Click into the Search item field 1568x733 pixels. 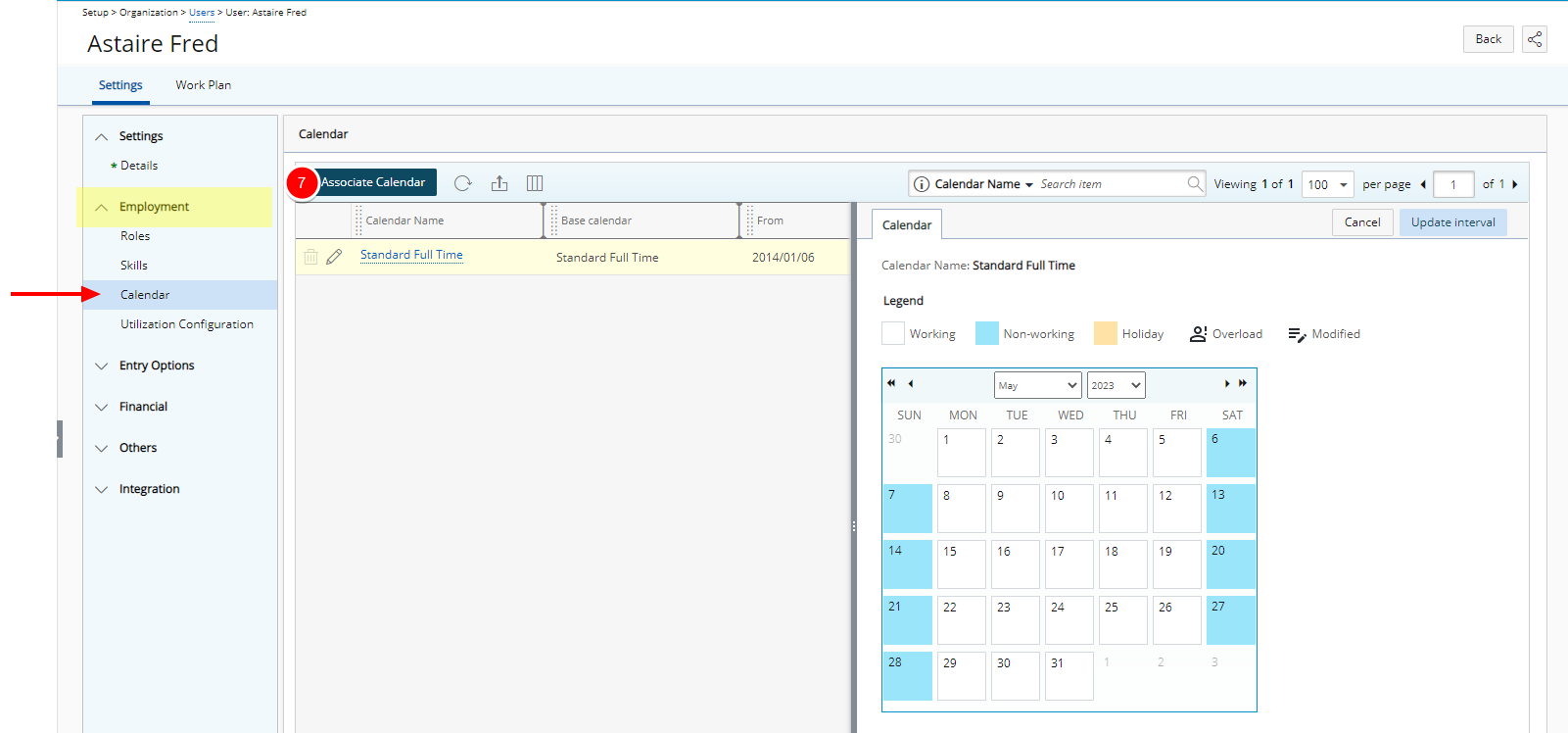point(1112,184)
